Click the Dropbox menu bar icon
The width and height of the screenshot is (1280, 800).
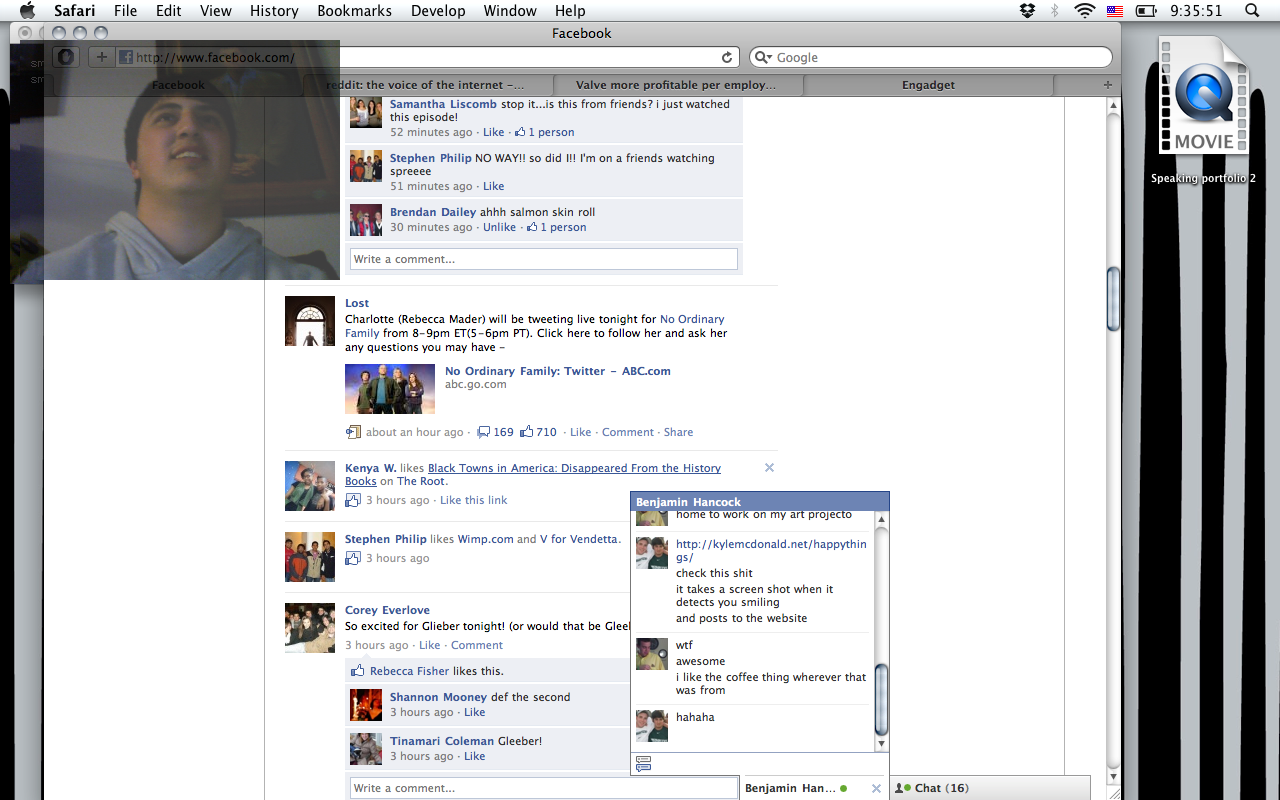(x=1027, y=11)
